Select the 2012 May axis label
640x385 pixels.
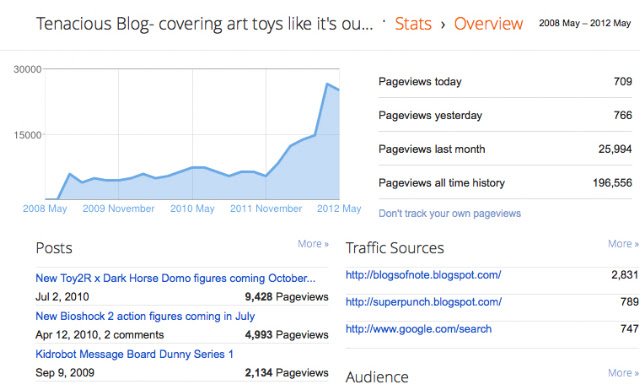(x=339, y=209)
